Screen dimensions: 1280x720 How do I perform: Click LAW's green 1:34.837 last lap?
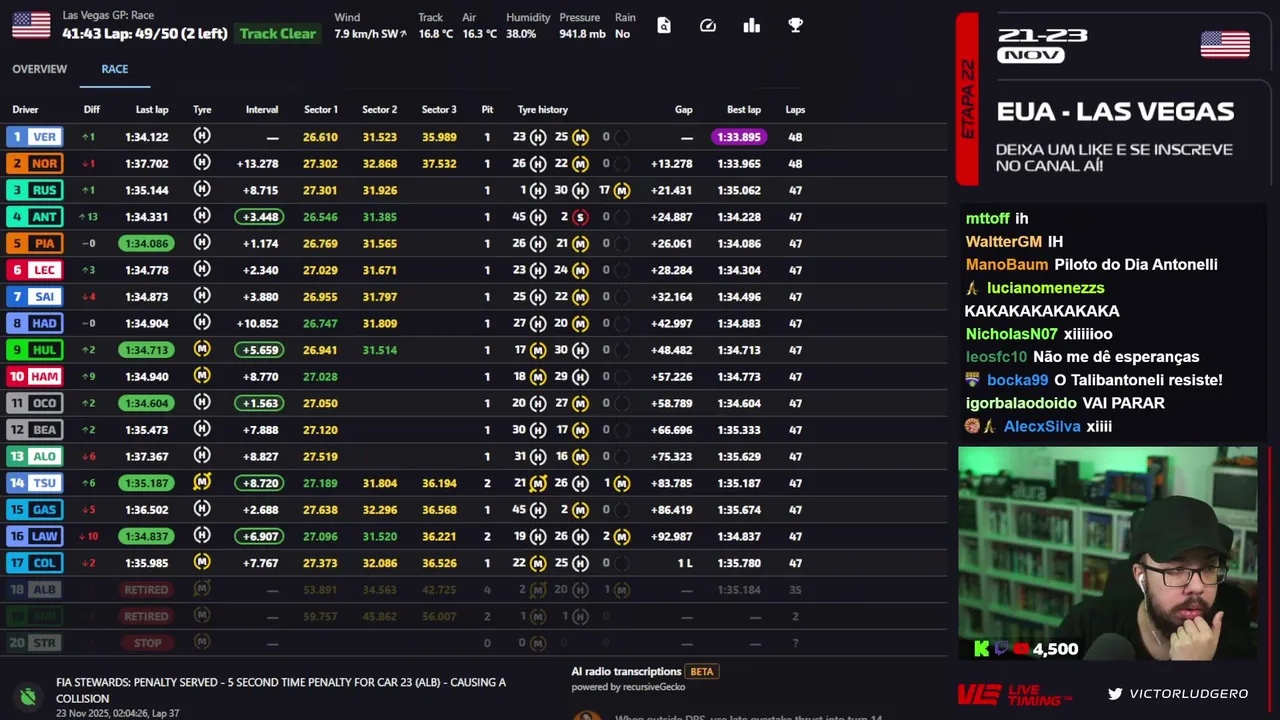click(146, 536)
